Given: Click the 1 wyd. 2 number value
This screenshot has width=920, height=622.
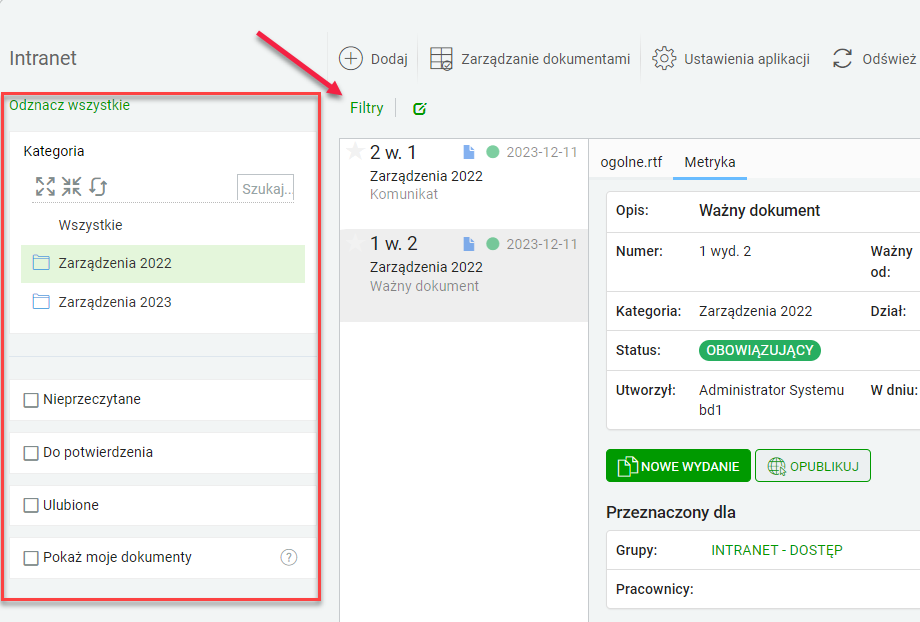Looking at the screenshot, I should pyautogui.click(x=725, y=251).
